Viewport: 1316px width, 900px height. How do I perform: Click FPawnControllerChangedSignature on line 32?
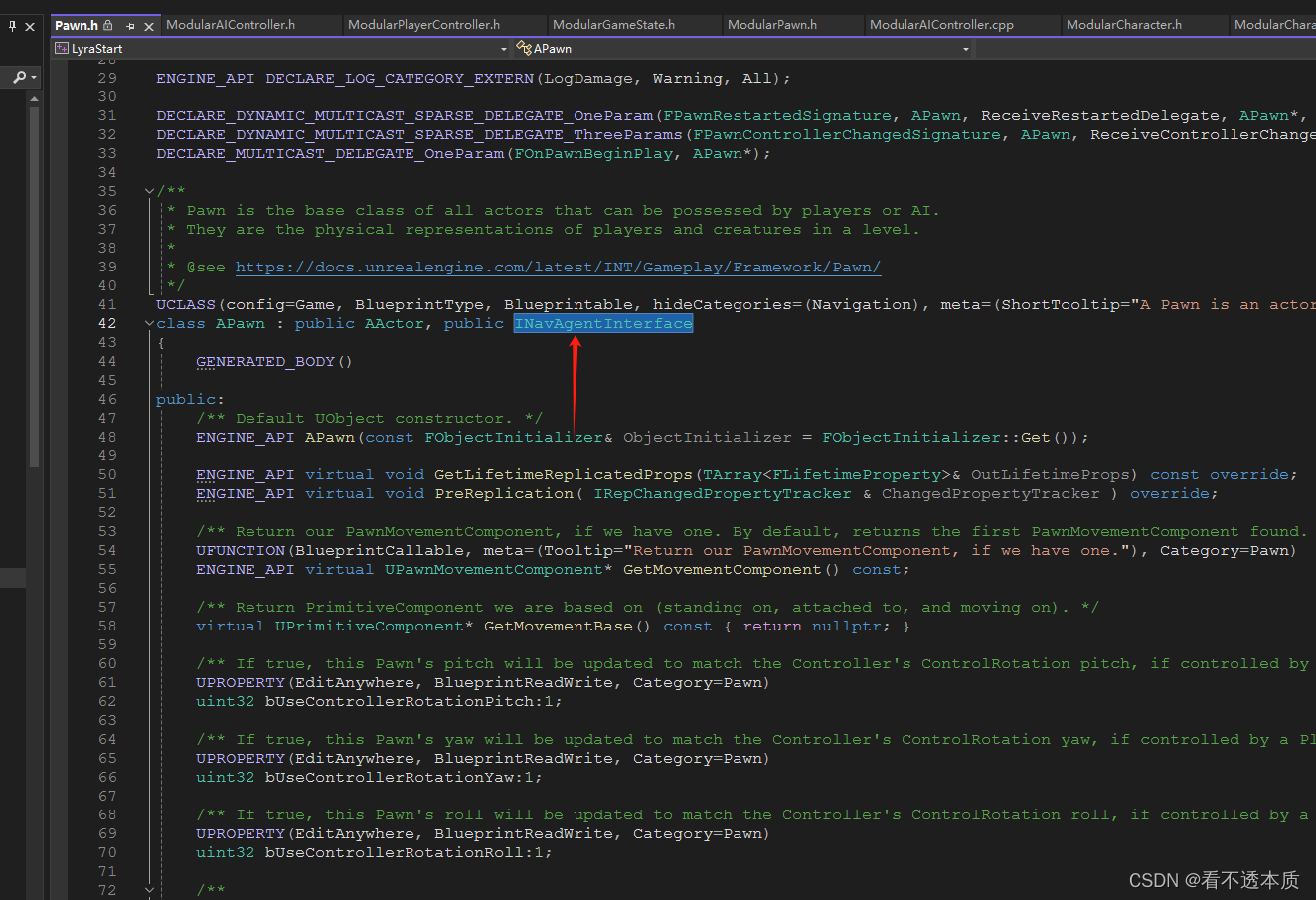[x=847, y=134]
